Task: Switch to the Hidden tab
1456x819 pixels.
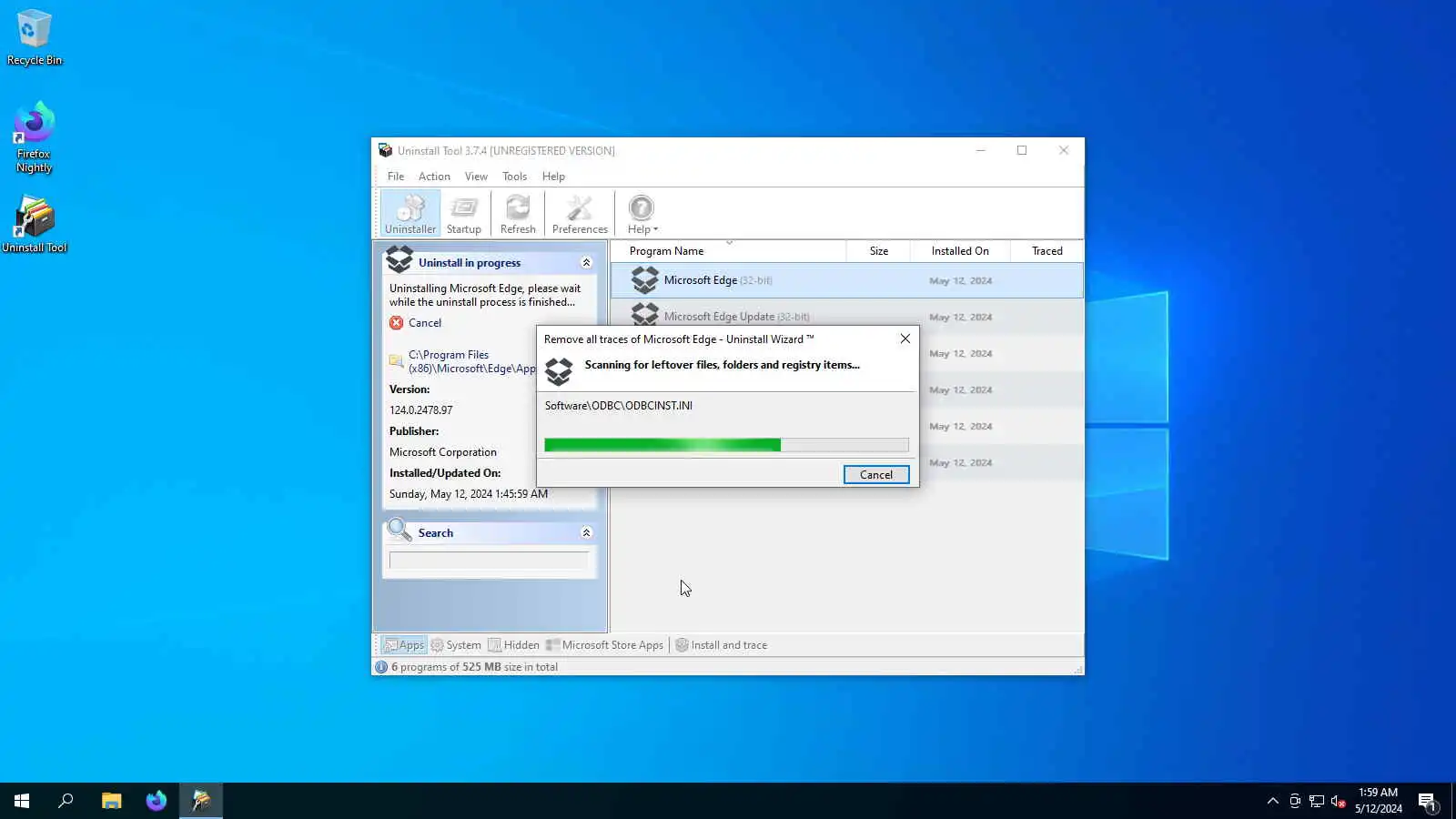Action: 514,645
